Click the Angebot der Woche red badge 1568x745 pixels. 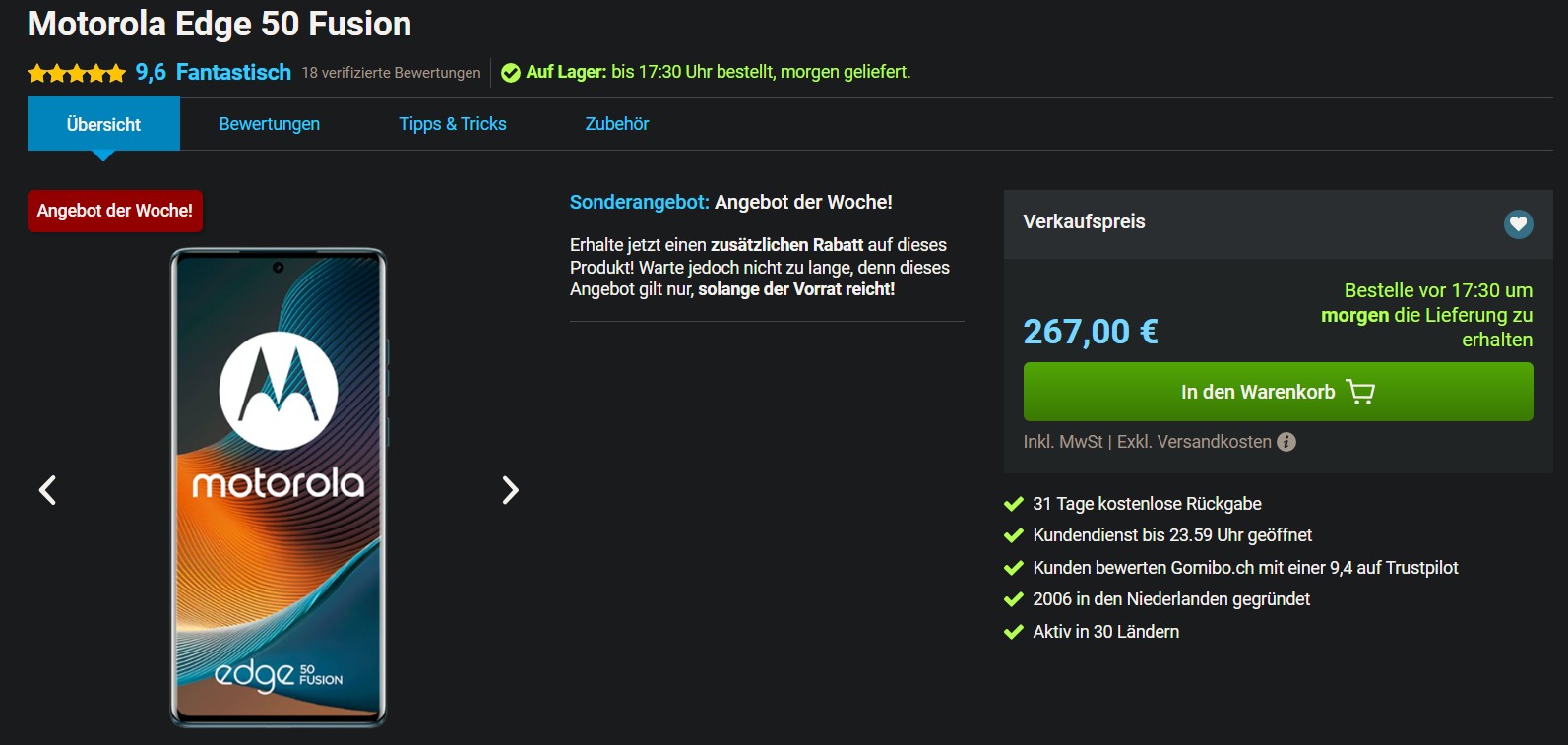point(115,211)
